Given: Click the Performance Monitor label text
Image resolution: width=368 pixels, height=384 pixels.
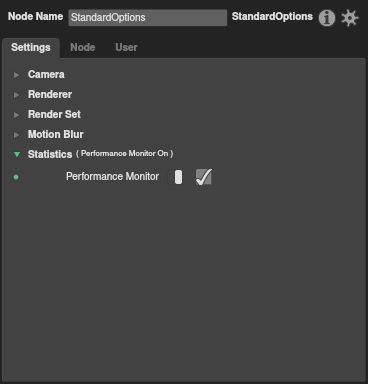Looking at the screenshot, I should tap(112, 176).
